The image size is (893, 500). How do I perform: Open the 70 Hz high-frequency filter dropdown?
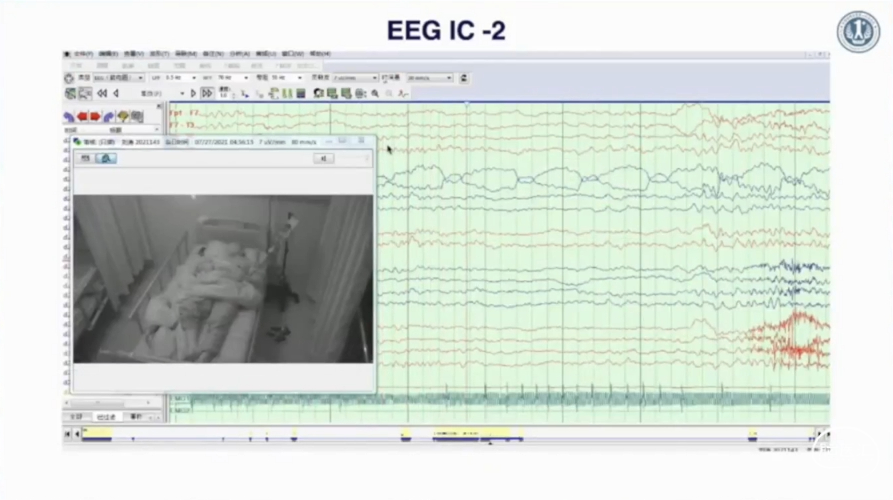[x=232, y=78]
